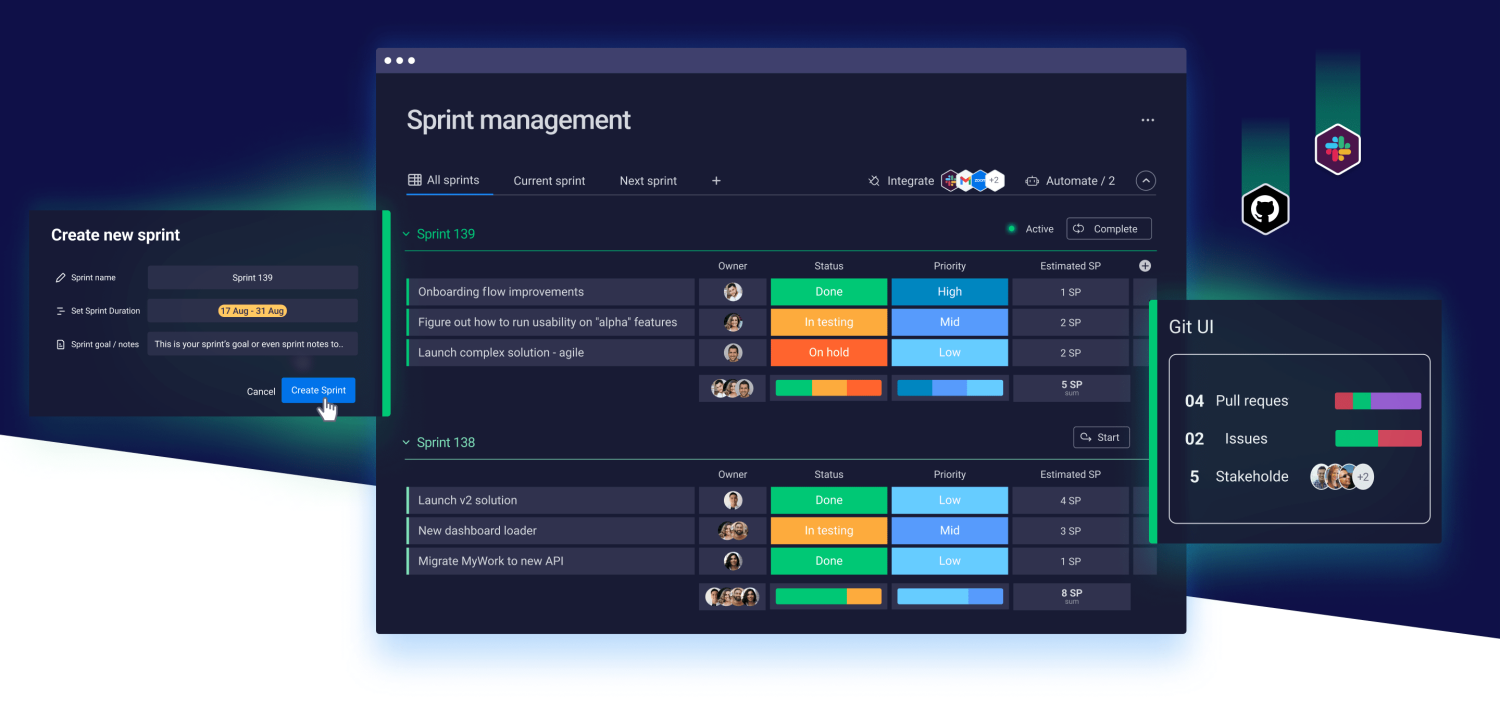This screenshot has height=709, width=1500.
Task: Click the 3 SP estimate for New dashboard loader
Action: (1071, 531)
